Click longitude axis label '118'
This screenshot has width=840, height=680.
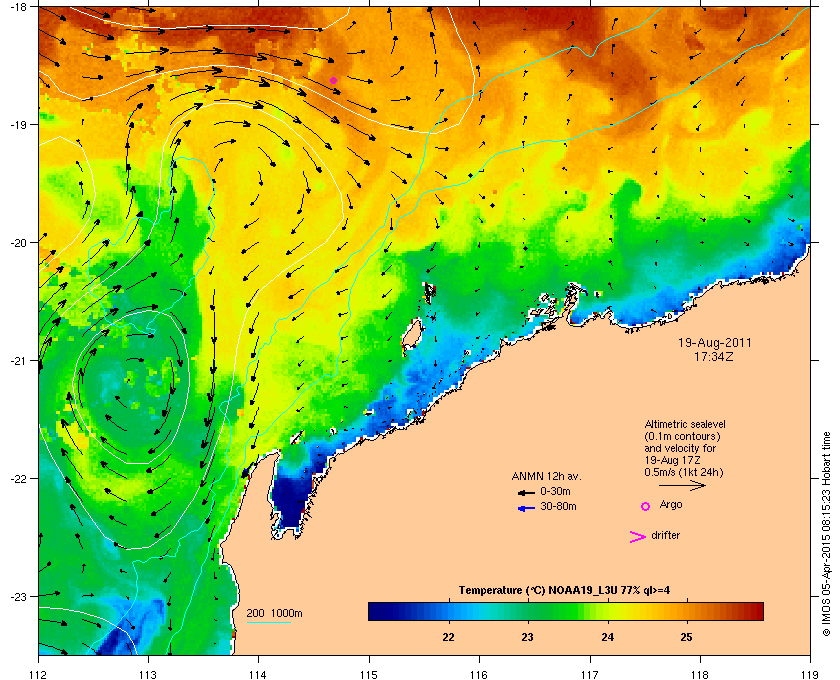(x=700, y=674)
